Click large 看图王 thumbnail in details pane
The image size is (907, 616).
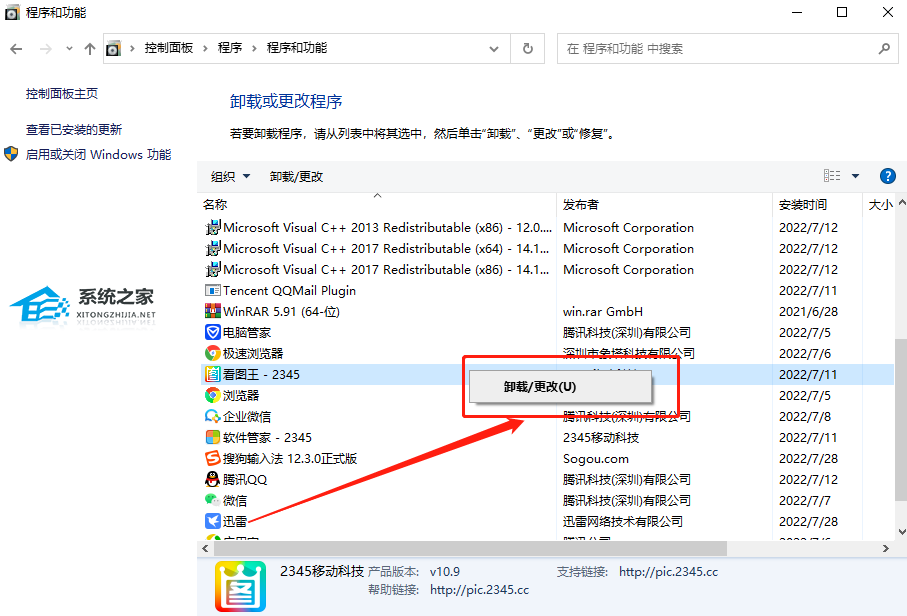tap(241, 586)
